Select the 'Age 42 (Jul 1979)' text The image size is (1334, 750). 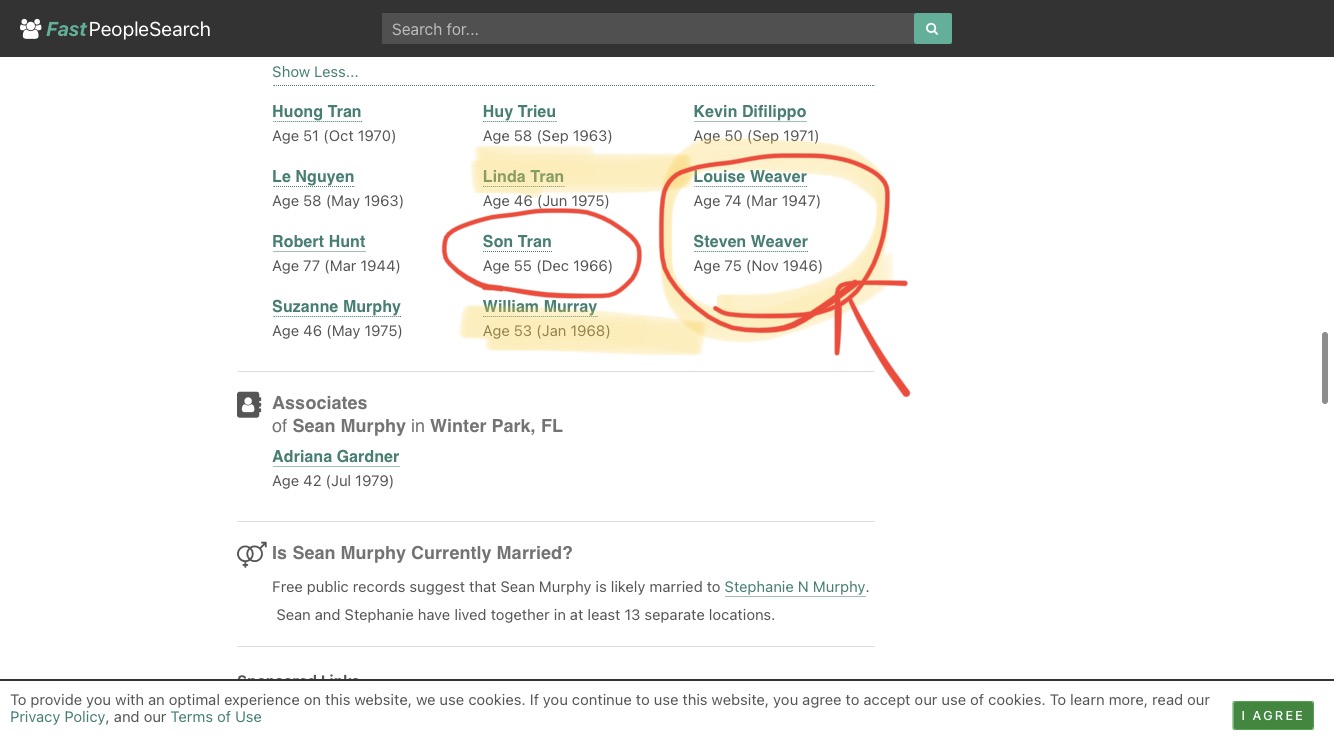333,481
